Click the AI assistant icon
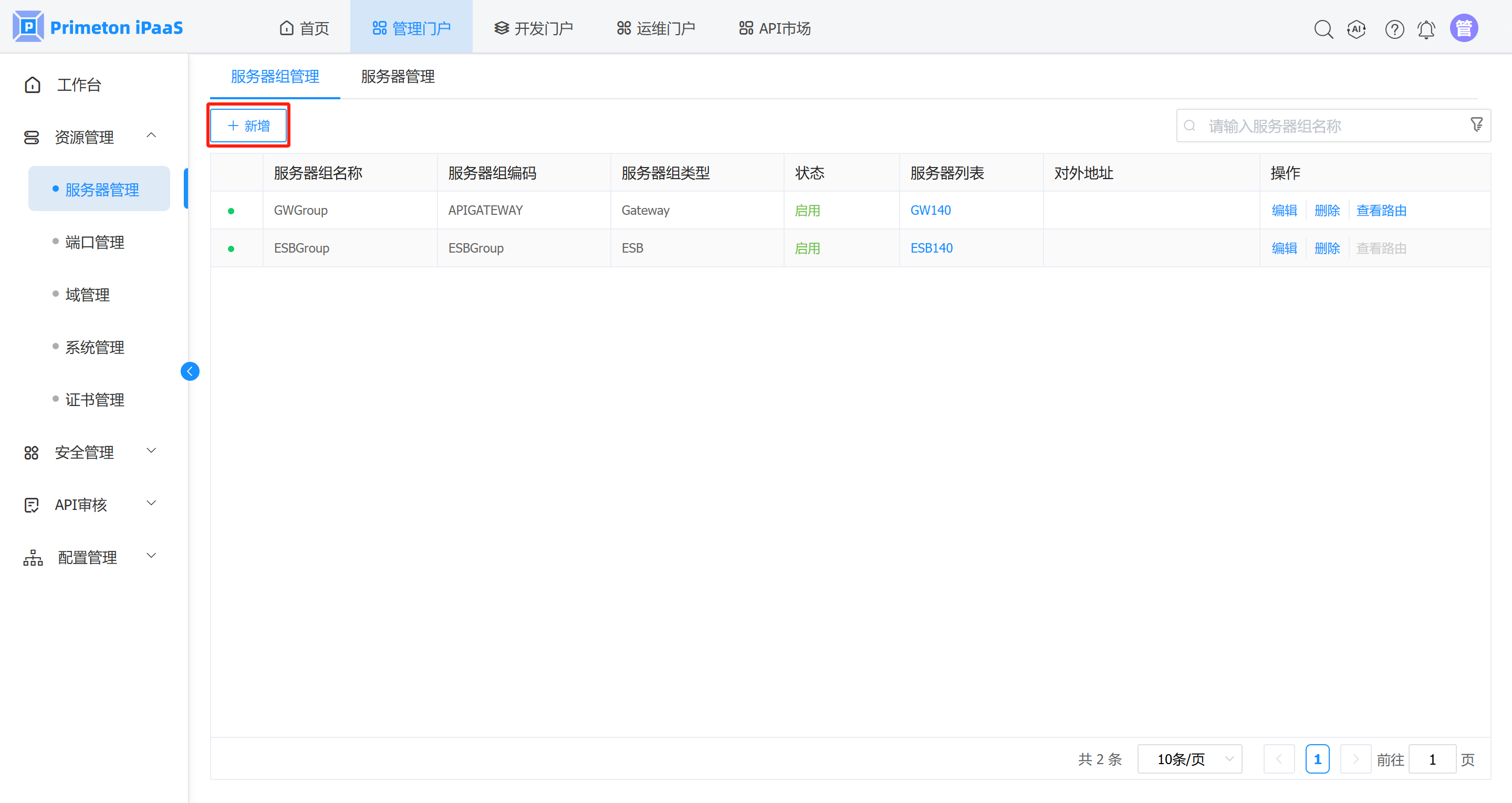The height and width of the screenshot is (803, 1512). (x=1357, y=28)
